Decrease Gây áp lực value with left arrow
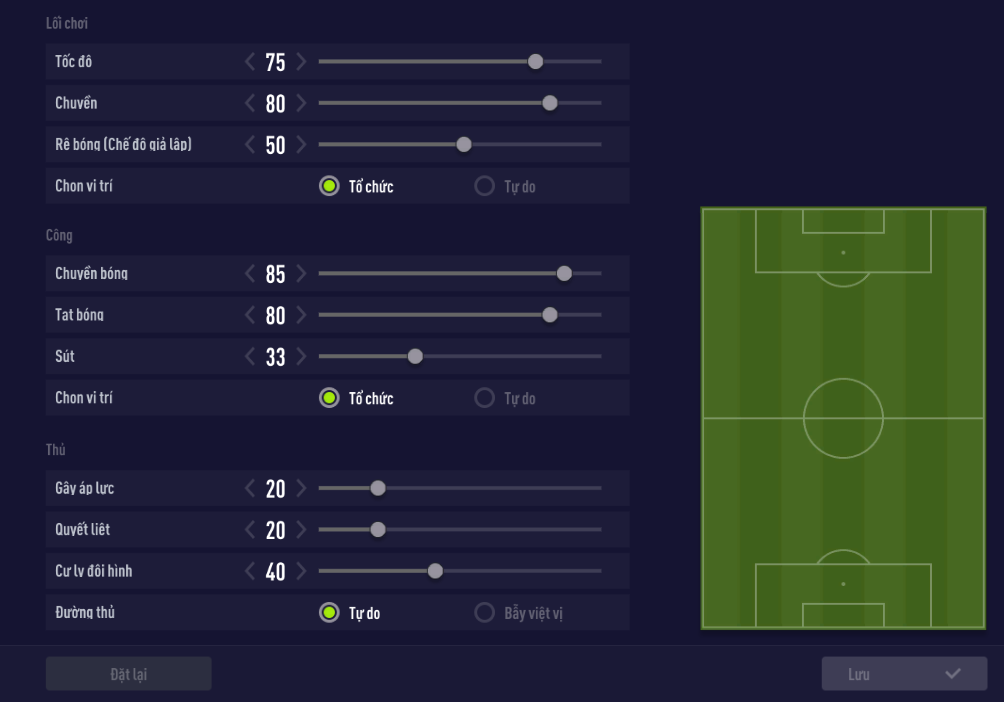The image size is (1004, 702). point(250,488)
